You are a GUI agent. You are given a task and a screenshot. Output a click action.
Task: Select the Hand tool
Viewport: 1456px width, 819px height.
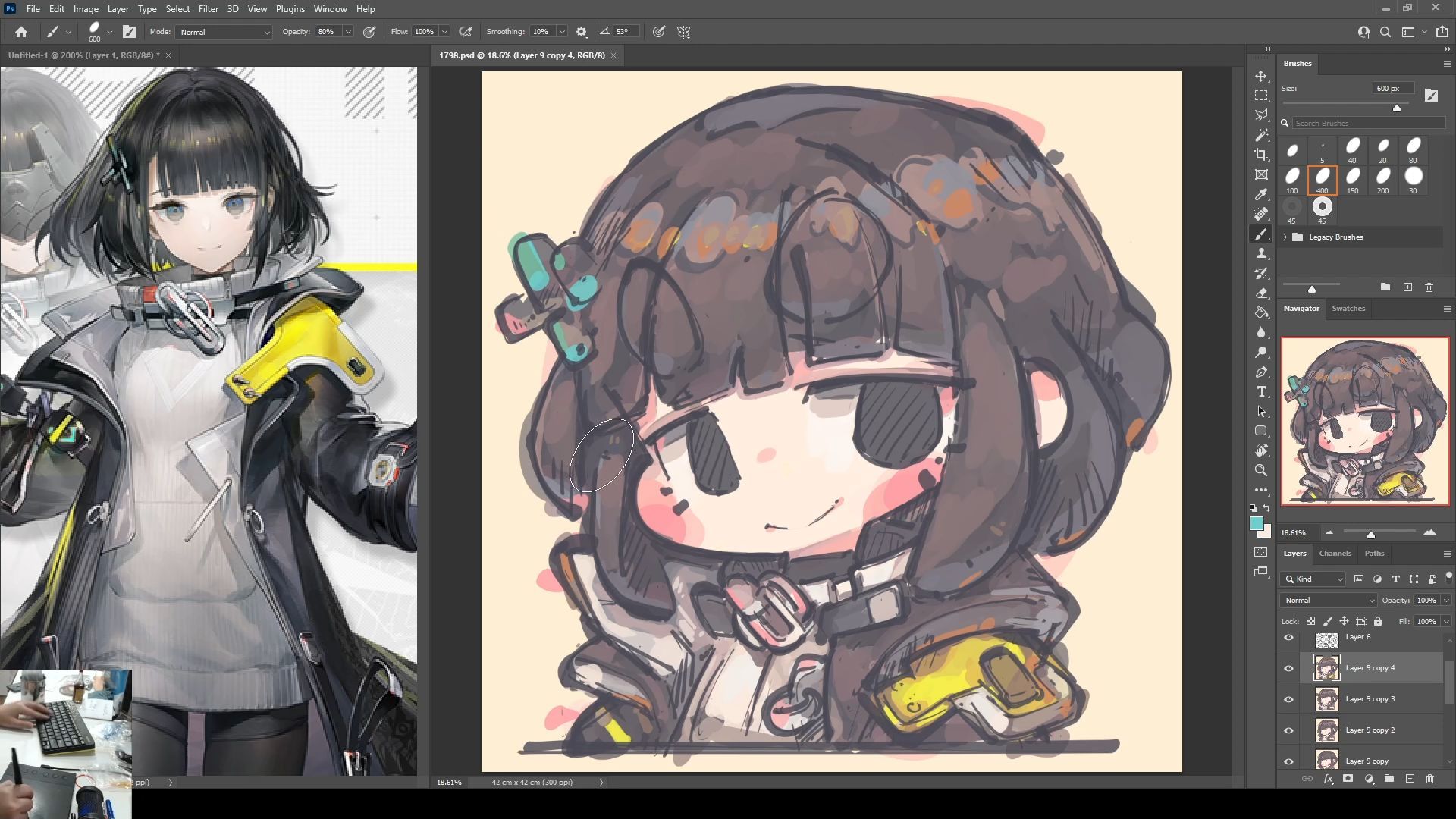(1261, 450)
